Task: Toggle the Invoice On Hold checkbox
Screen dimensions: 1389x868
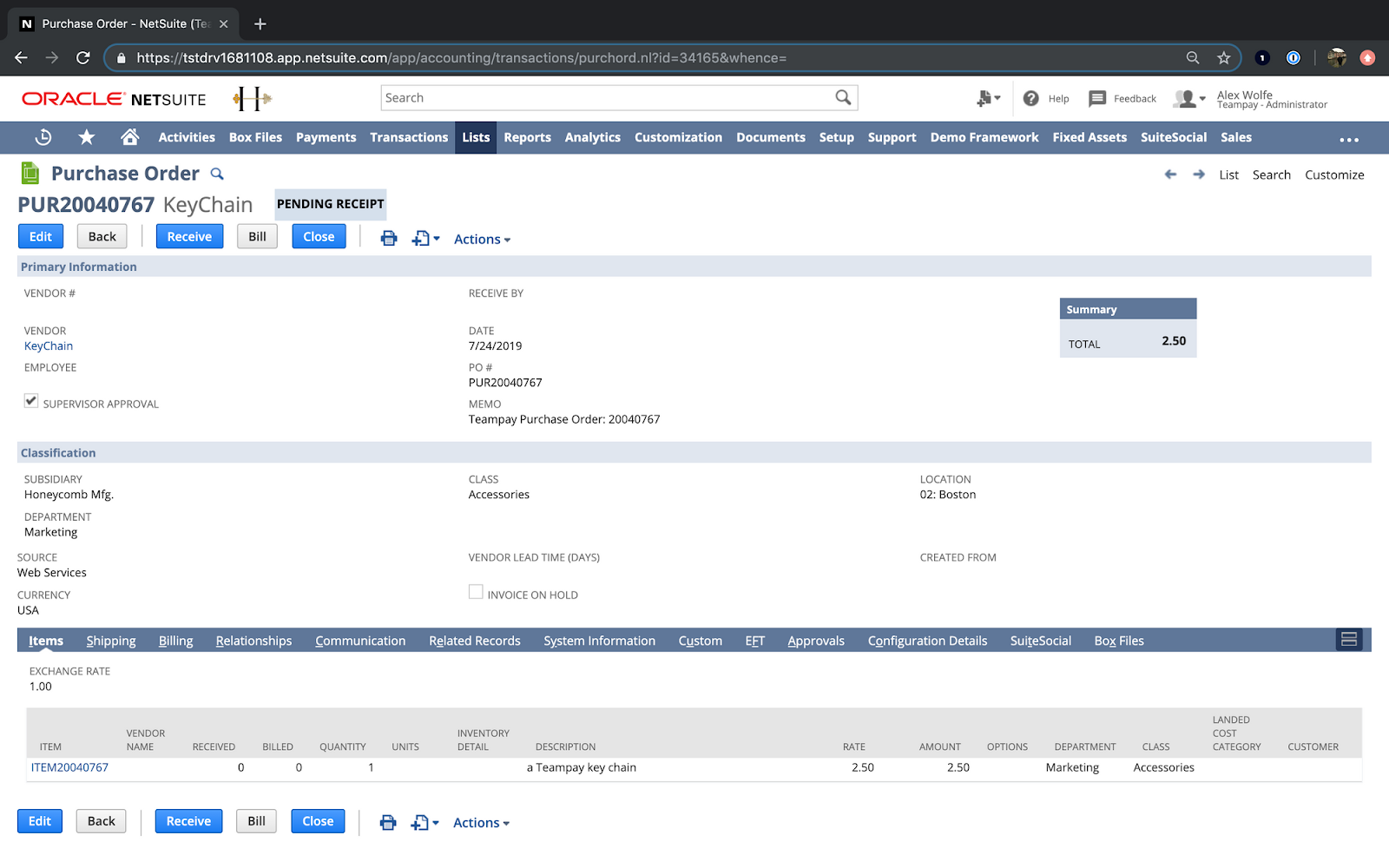Action: (476, 591)
